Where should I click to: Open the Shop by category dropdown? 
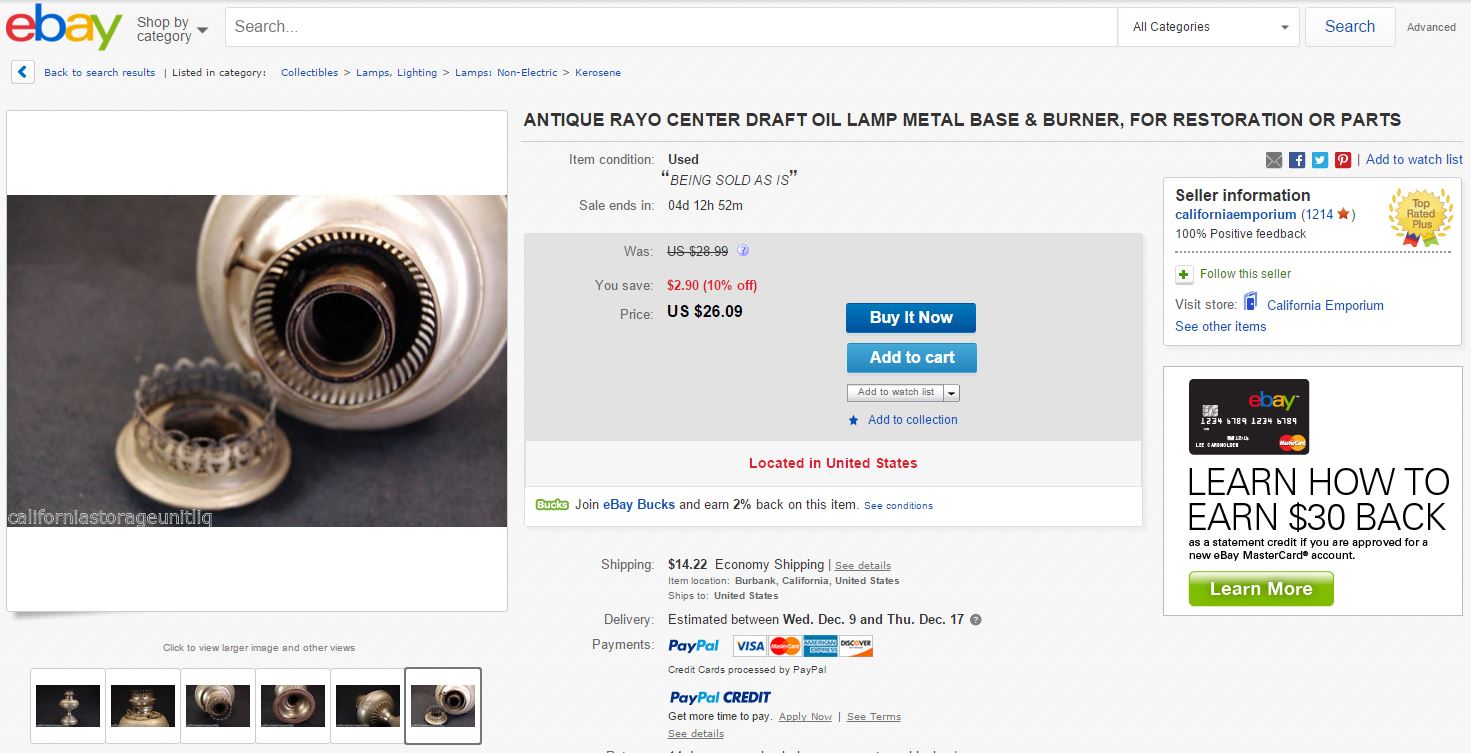pos(172,29)
